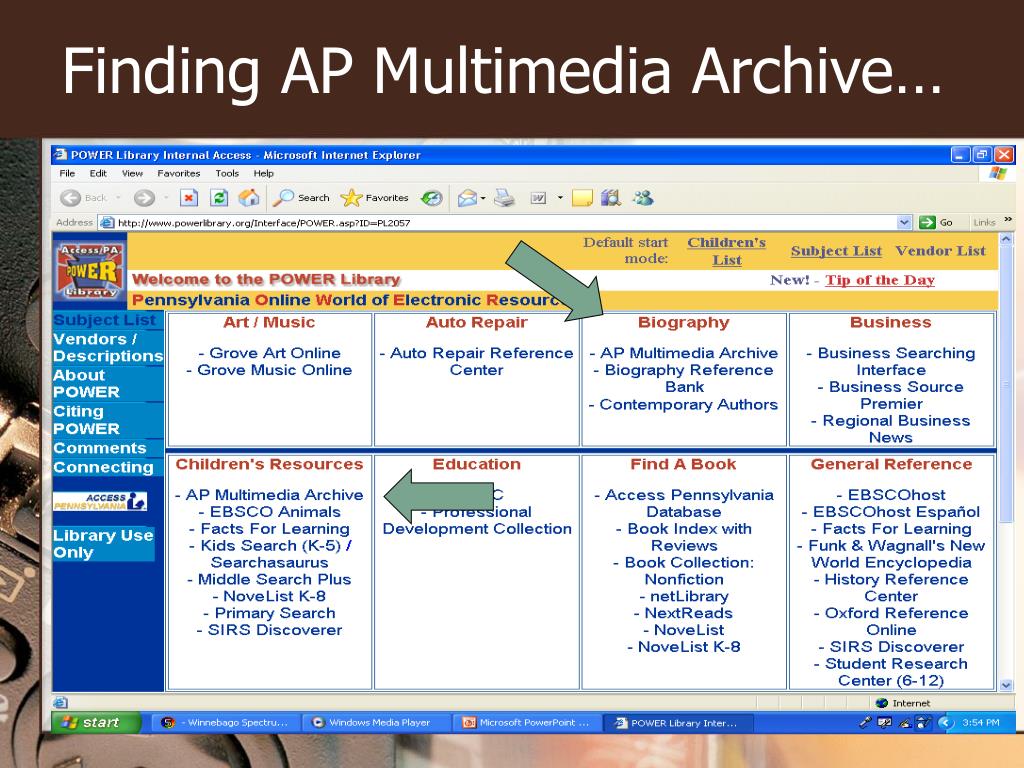This screenshot has height=768, width=1024.
Task: Print the page with printer icon
Action: point(504,198)
